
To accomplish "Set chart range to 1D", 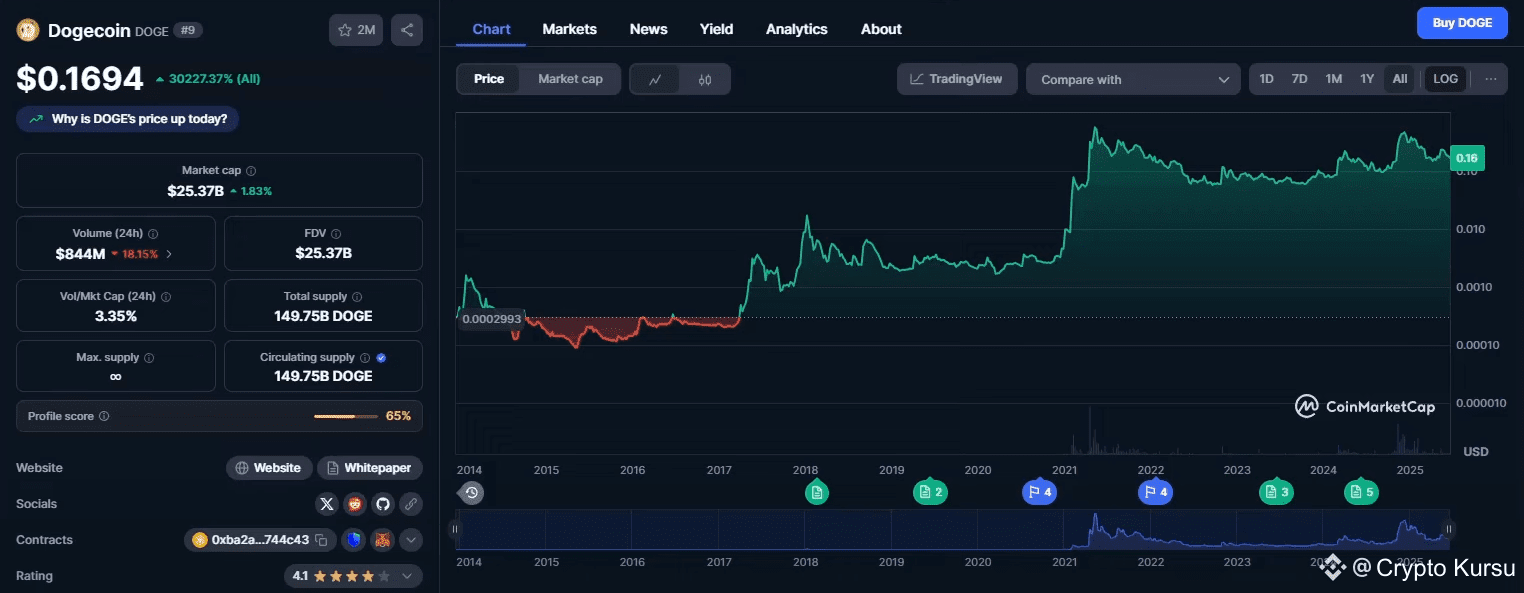I will [x=1266, y=79].
